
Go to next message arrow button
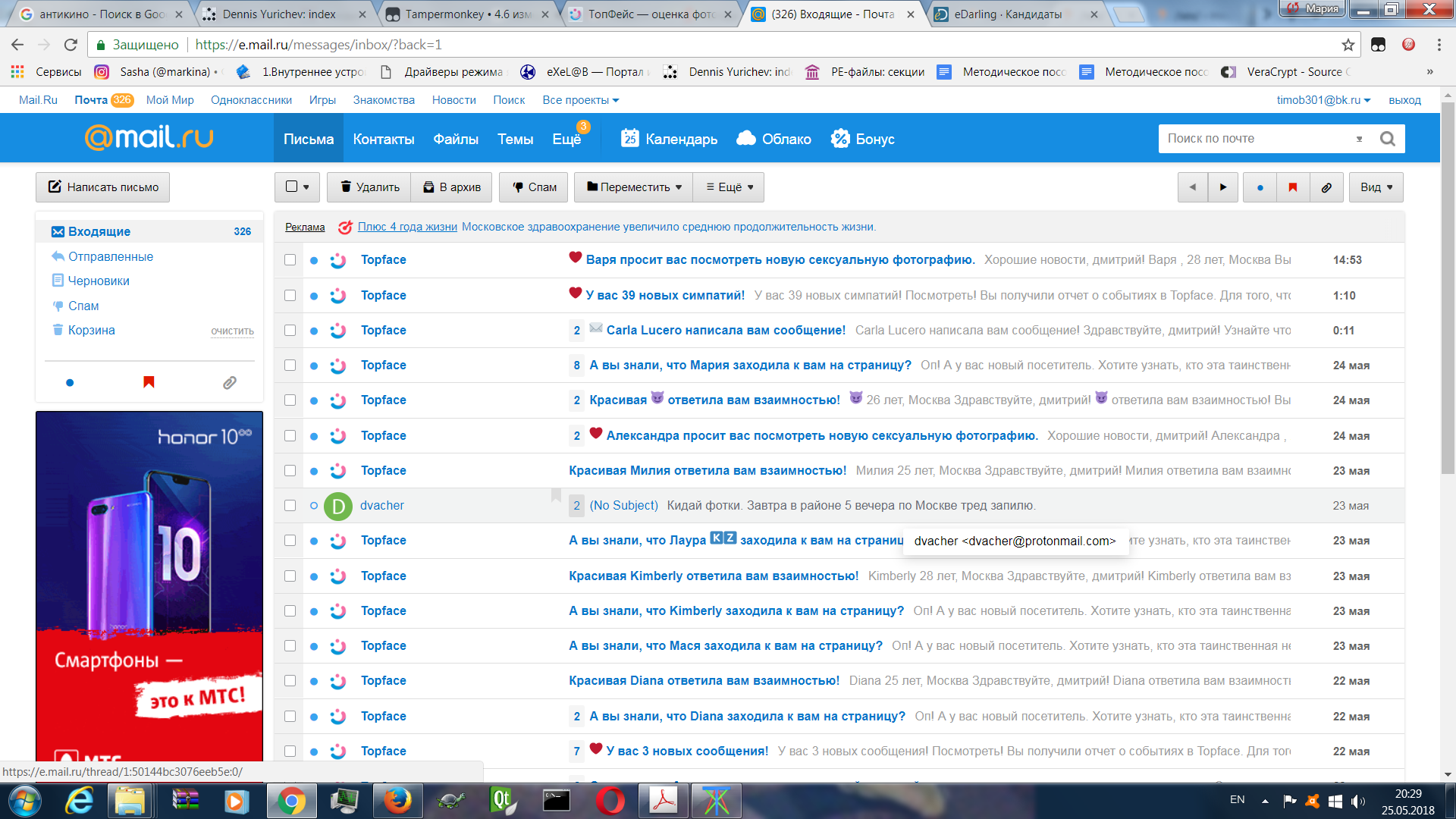pos(1222,187)
